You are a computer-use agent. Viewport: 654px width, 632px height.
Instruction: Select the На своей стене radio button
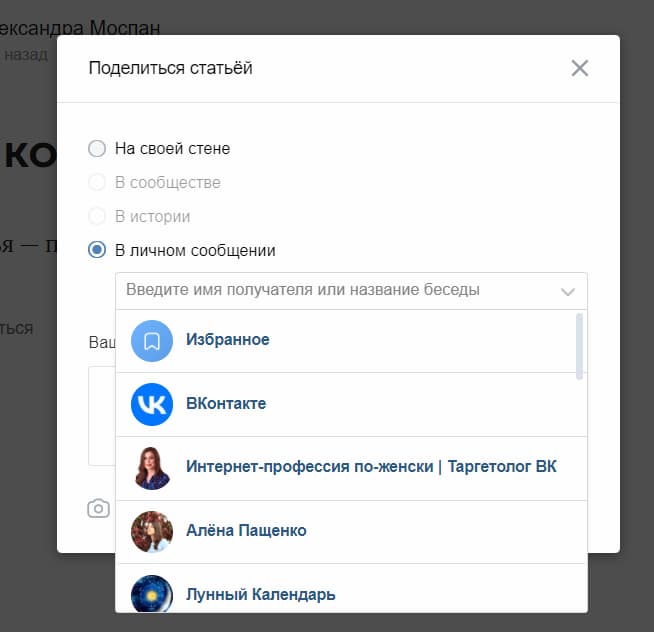(97, 149)
